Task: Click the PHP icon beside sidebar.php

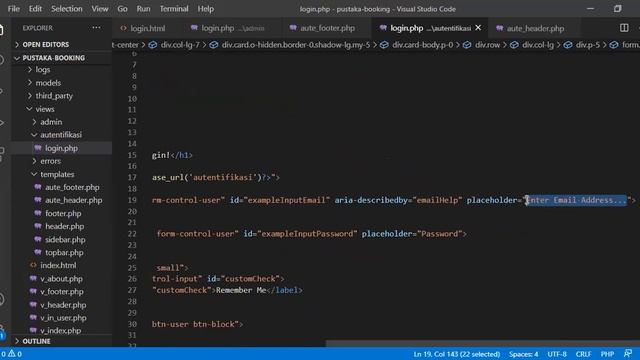Action: [38, 239]
